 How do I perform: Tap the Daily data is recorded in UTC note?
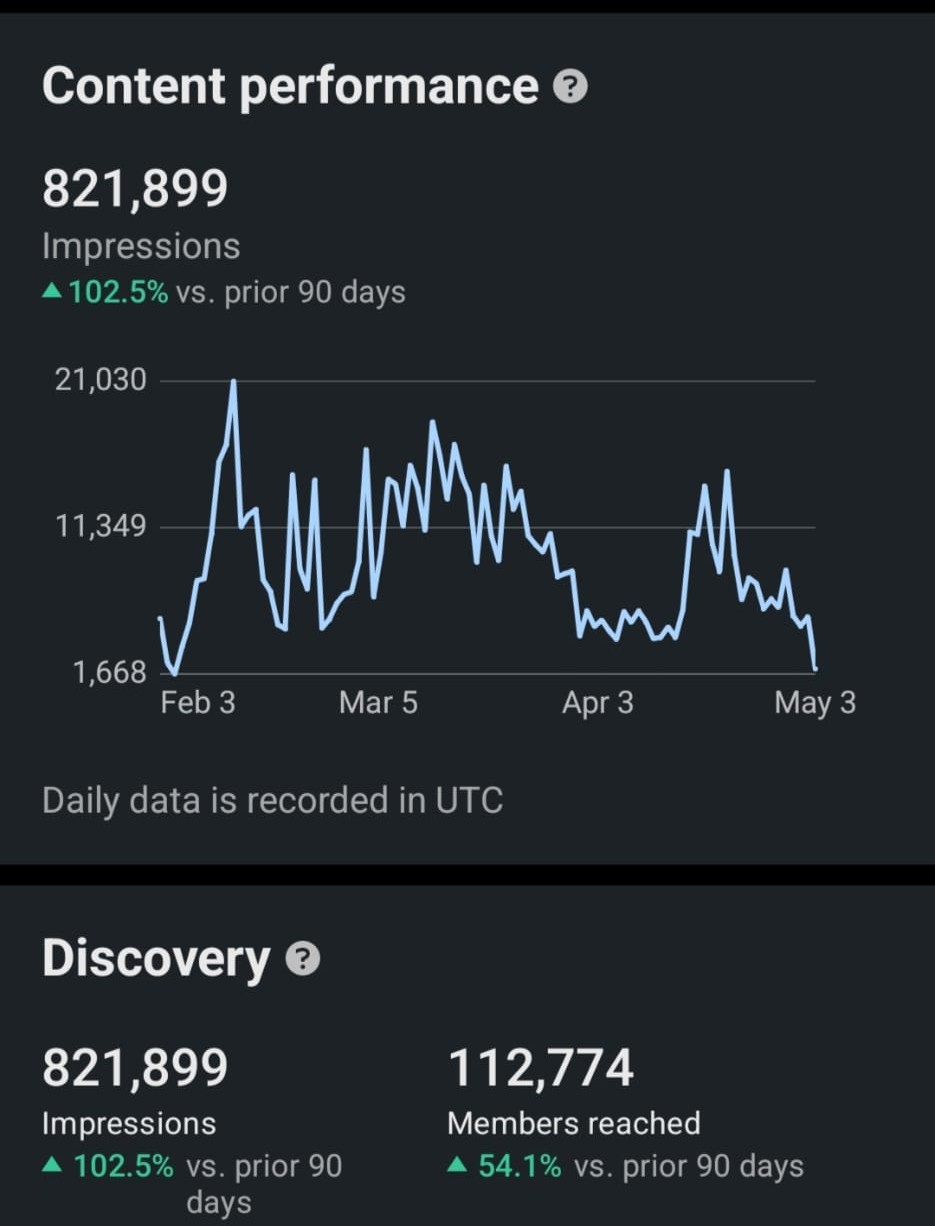pos(272,800)
